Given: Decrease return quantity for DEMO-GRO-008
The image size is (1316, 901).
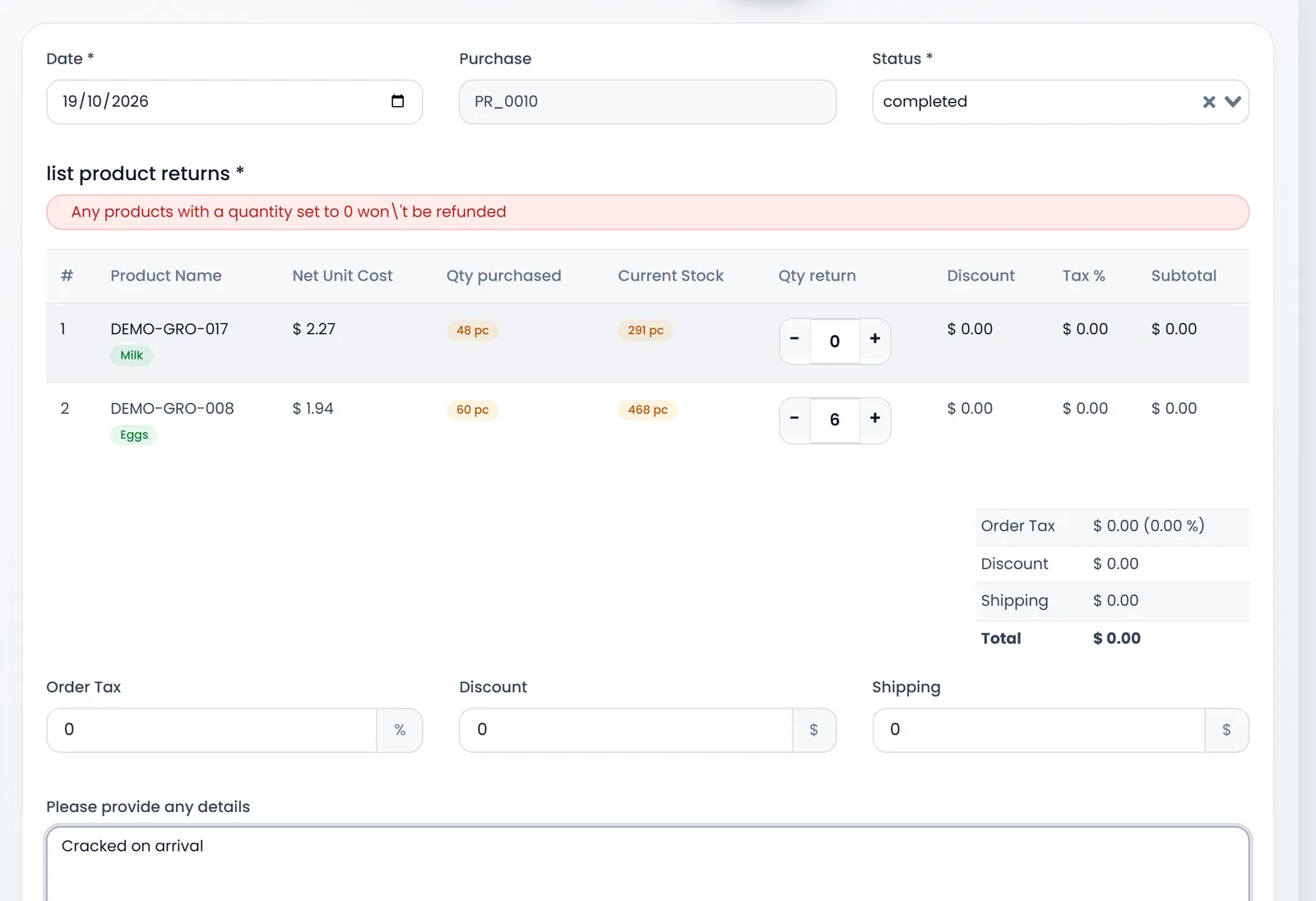Looking at the screenshot, I should click(x=795, y=420).
